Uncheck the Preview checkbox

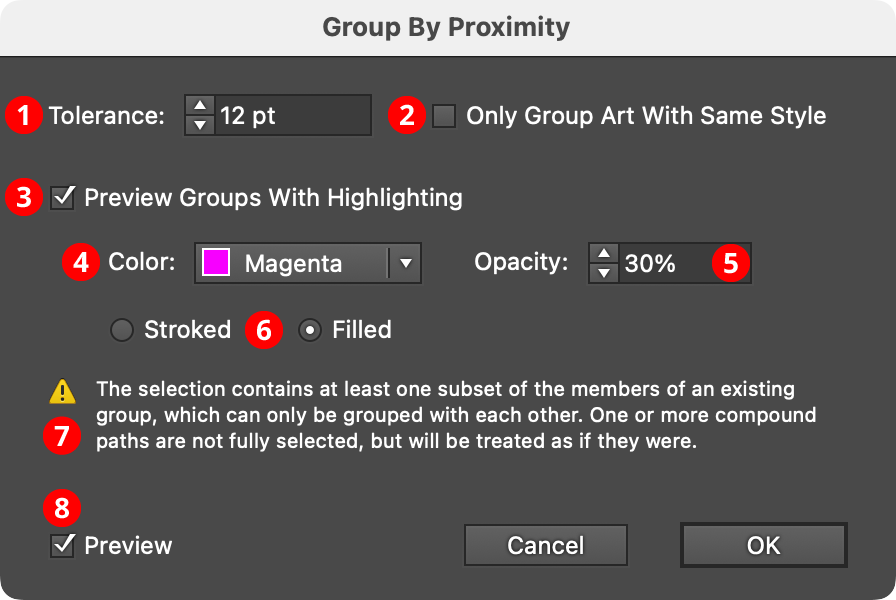pos(62,546)
